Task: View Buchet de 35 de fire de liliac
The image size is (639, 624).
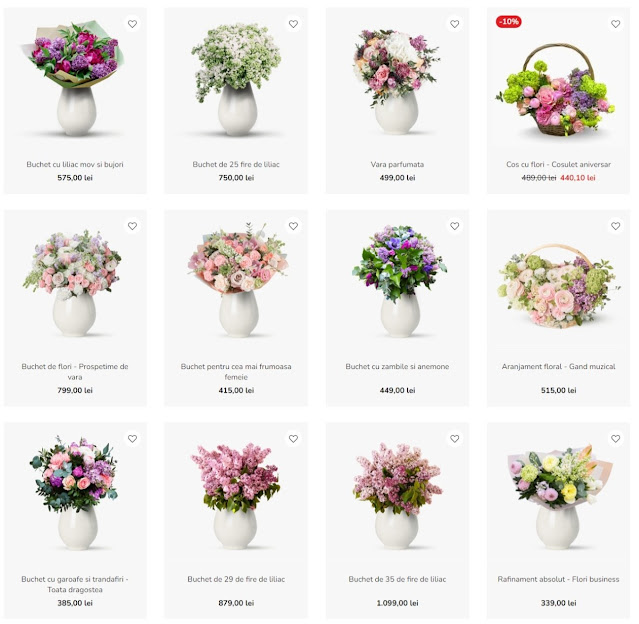Action: click(x=397, y=579)
